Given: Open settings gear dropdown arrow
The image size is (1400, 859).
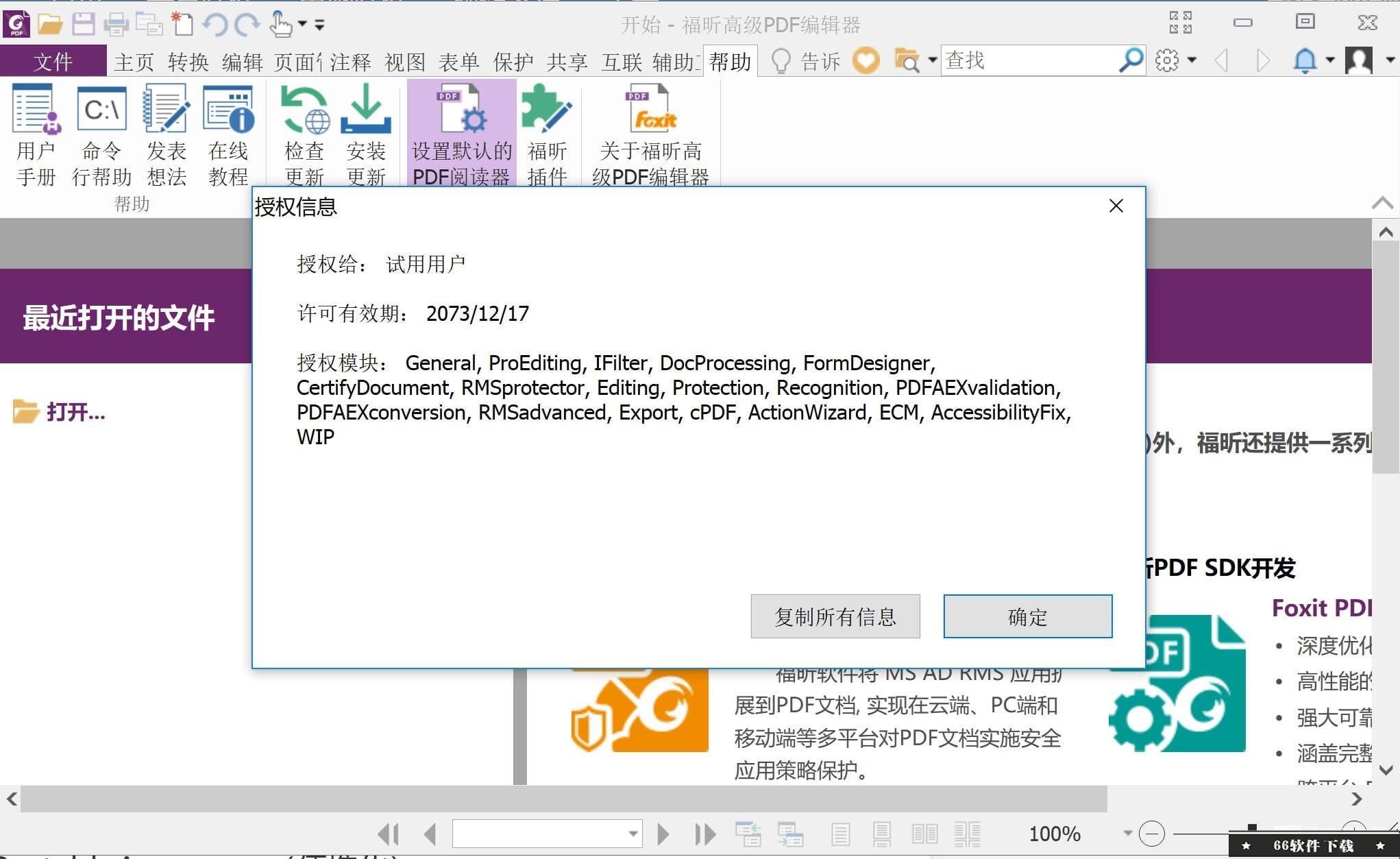Looking at the screenshot, I should coord(1192,60).
